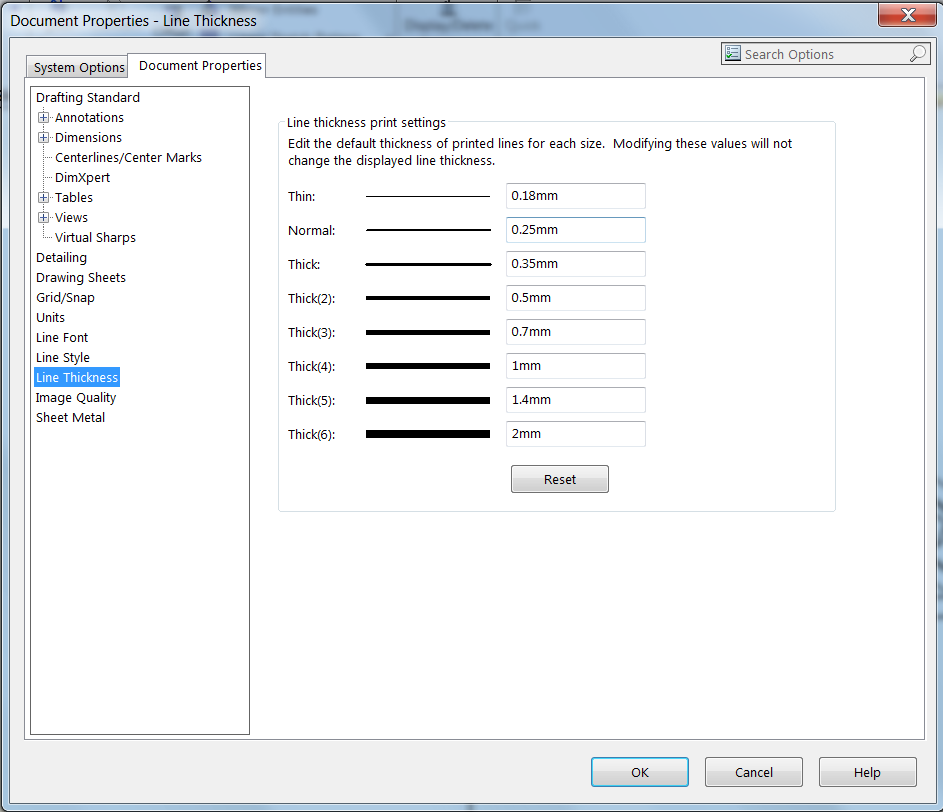Screen dimensions: 943x812
Task: Expand the Tables tree node
Action: pos(43,197)
